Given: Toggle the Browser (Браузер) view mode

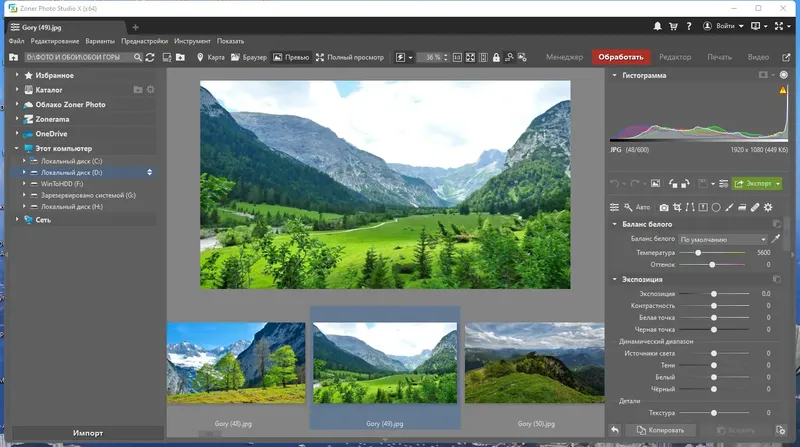Looking at the screenshot, I should click(249, 57).
